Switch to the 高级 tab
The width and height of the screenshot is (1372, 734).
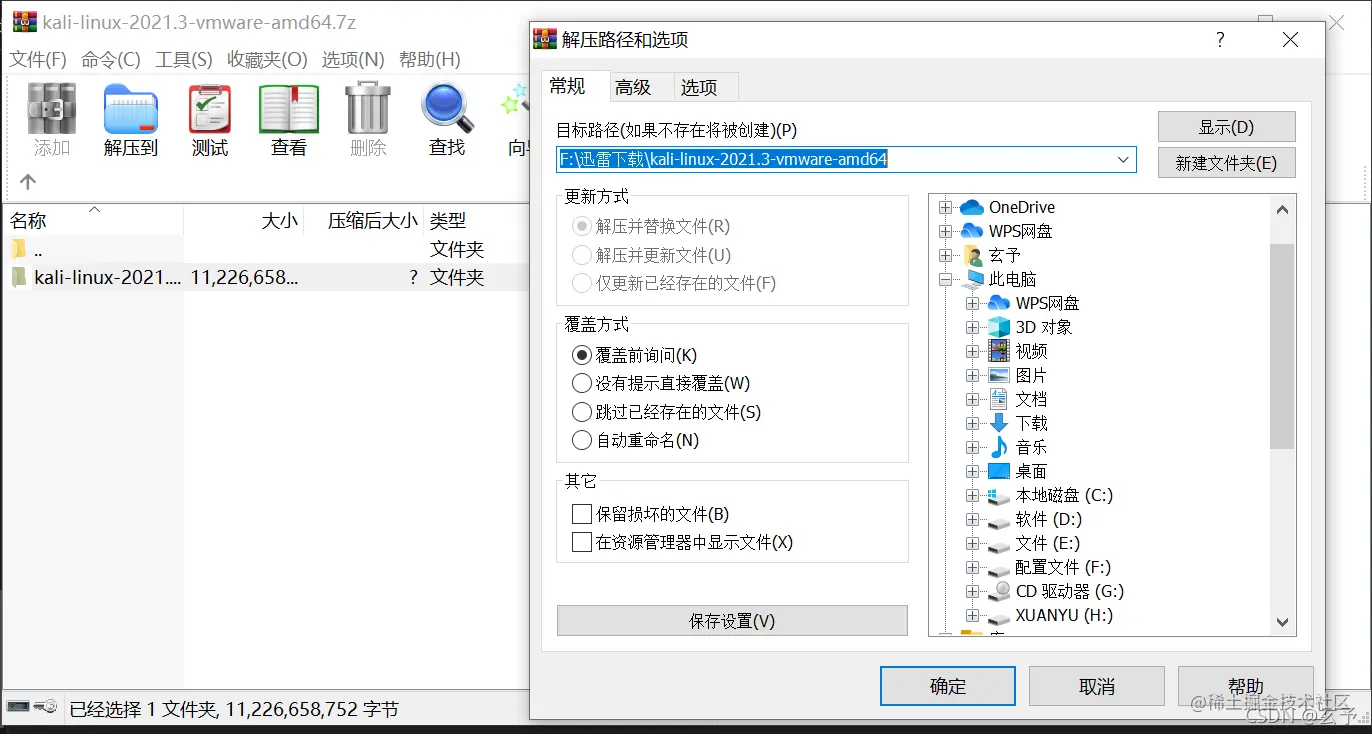point(633,88)
